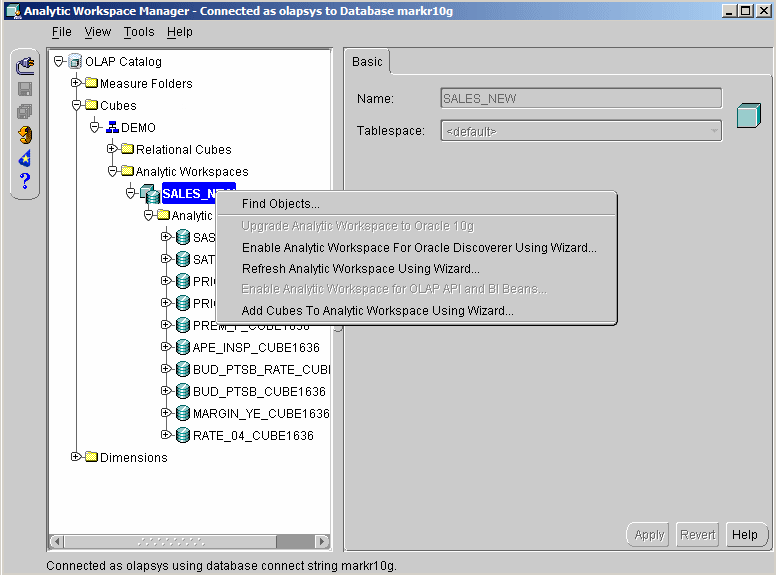Click the connect database plug icon
The width and height of the screenshot is (776, 575).
(25, 65)
